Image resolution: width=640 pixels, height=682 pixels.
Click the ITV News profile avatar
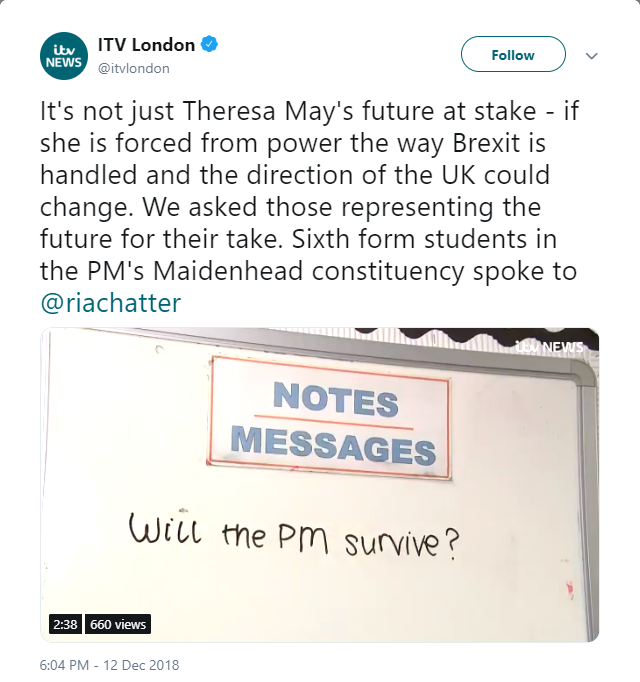point(64,56)
